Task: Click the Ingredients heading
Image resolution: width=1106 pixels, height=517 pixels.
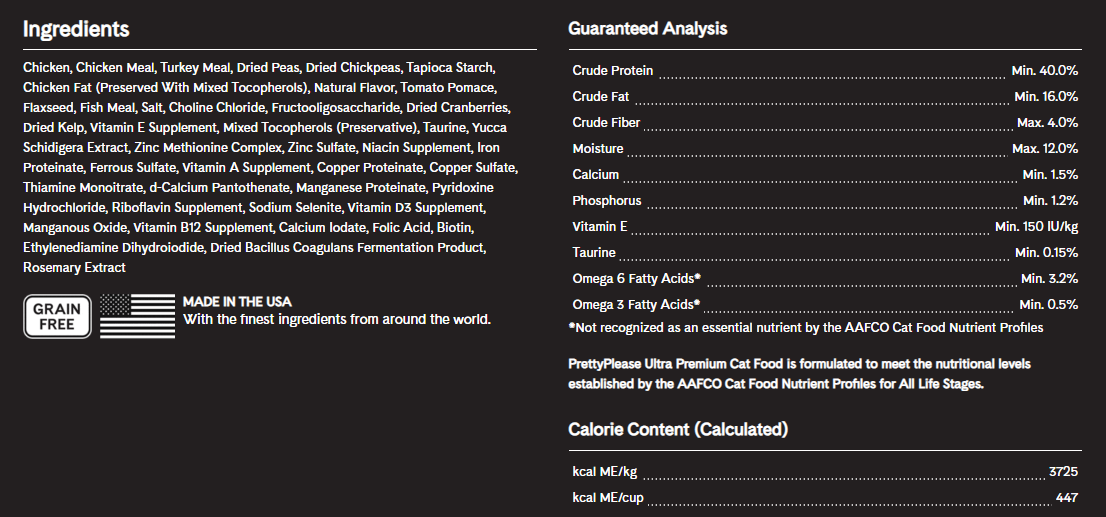Action: [76, 29]
